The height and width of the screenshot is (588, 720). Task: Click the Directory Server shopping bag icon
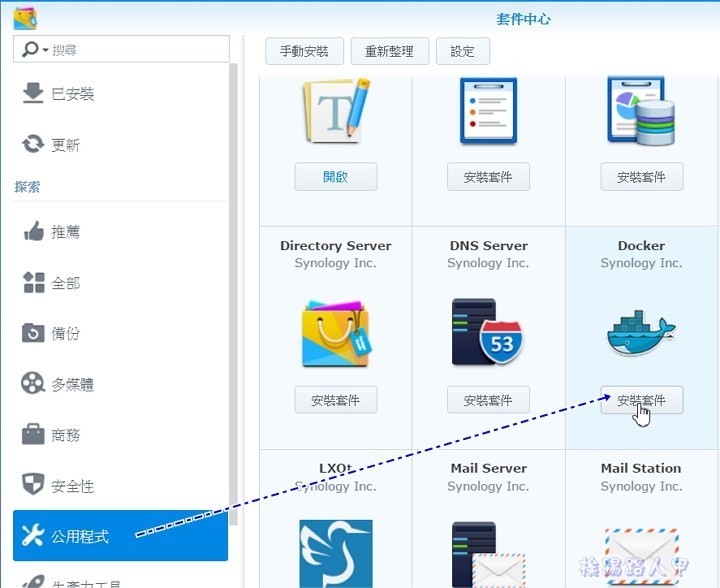(x=336, y=333)
